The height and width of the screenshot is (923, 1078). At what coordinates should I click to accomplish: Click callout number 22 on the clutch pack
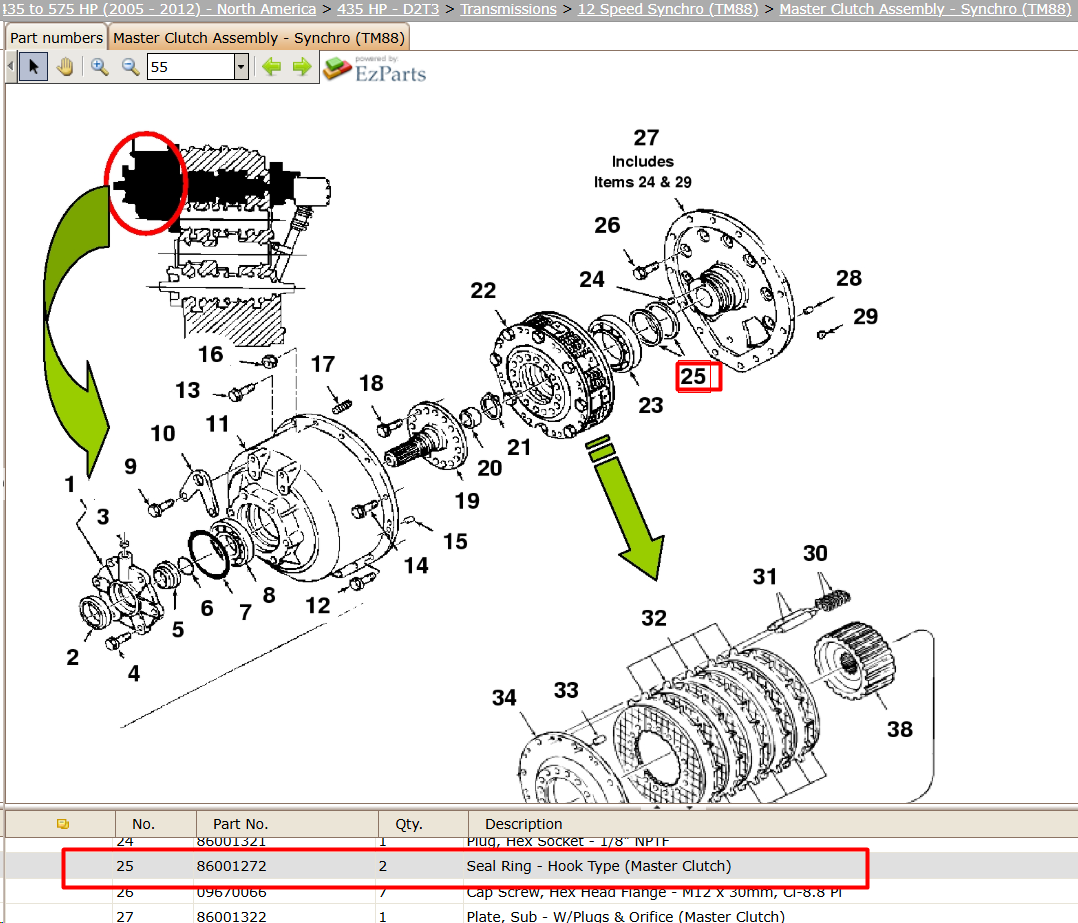tap(483, 291)
